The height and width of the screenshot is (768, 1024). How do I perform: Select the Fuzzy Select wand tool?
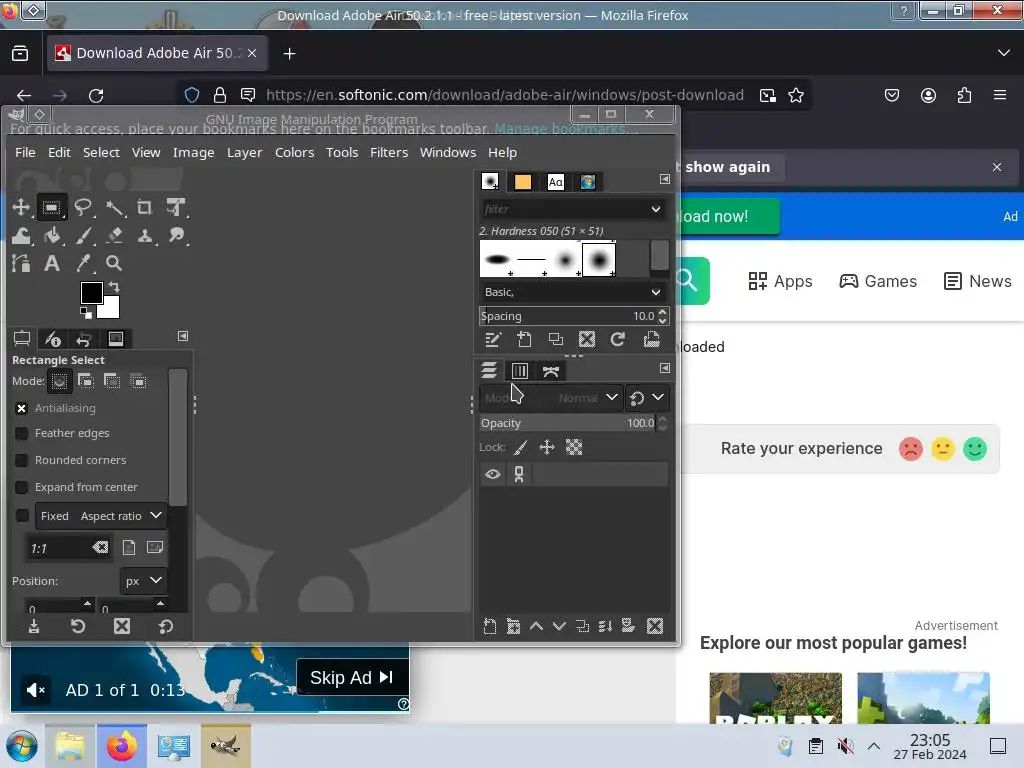114,208
